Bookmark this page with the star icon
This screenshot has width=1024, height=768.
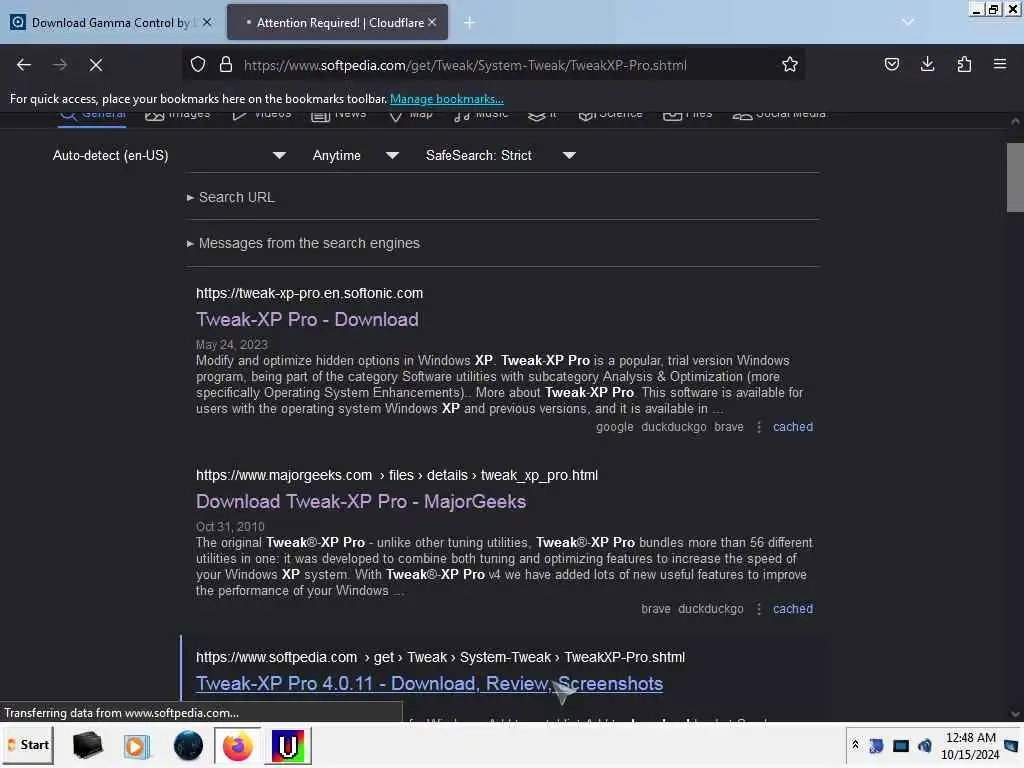point(790,65)
